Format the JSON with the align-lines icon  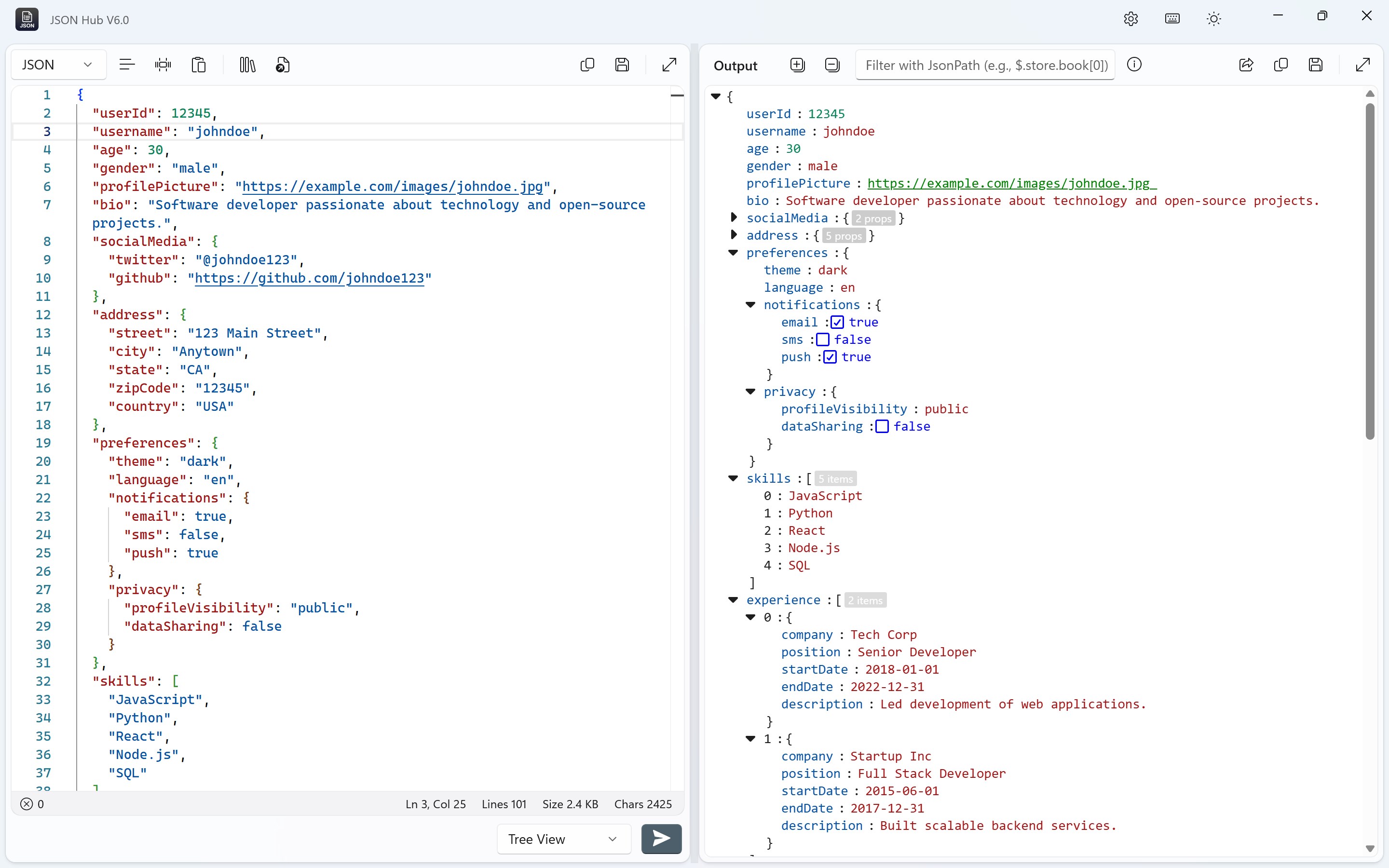[127, 64]
